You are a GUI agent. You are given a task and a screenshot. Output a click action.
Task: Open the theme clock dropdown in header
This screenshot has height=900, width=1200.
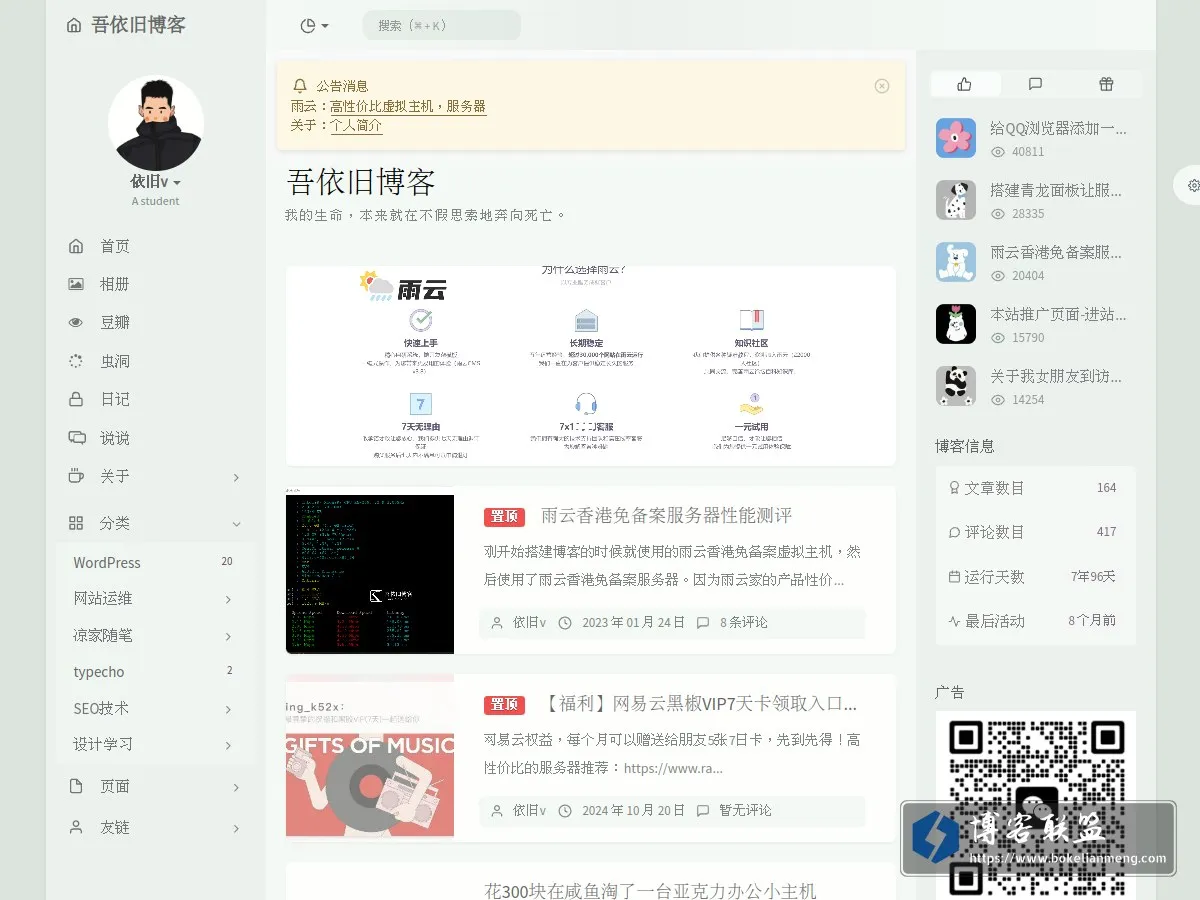click(x=314, y=25)
